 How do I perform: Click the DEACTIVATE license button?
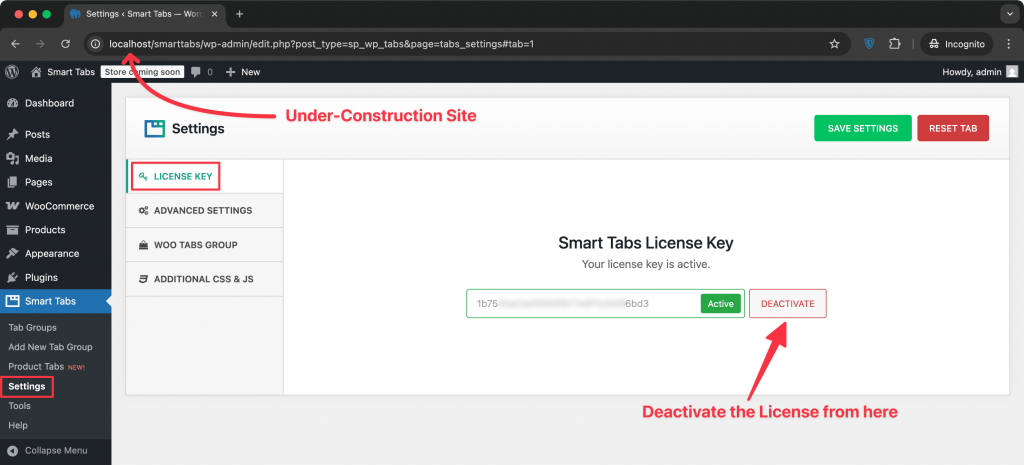coord(788,304)
